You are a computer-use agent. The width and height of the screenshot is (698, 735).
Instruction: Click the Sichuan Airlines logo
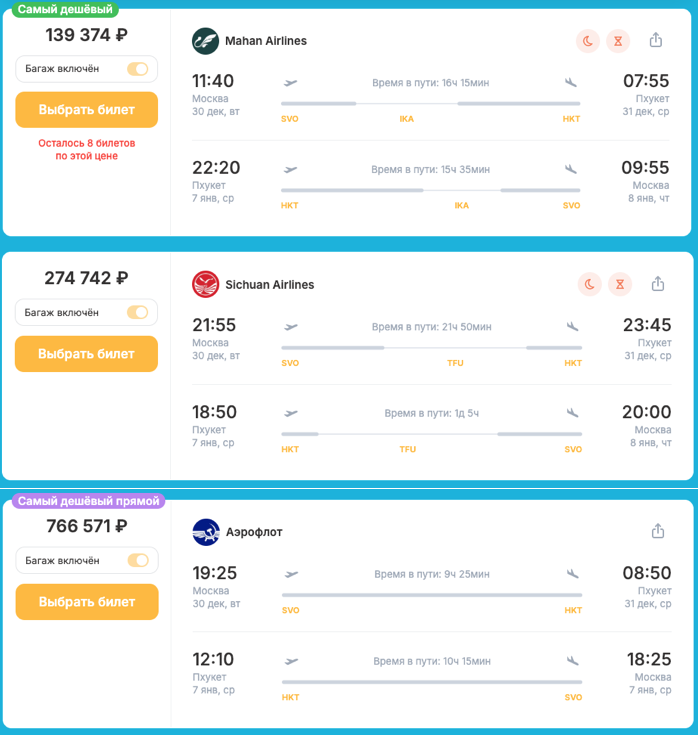coord(205,285)
